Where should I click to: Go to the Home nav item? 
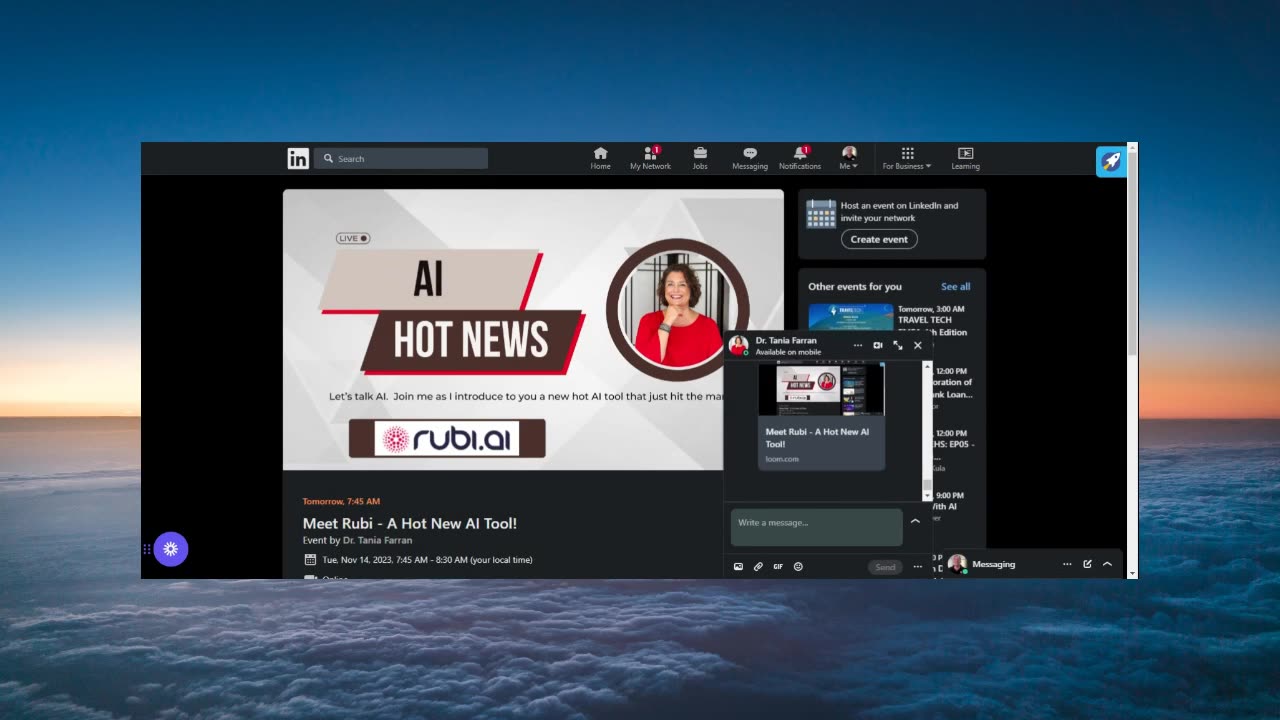600,158
